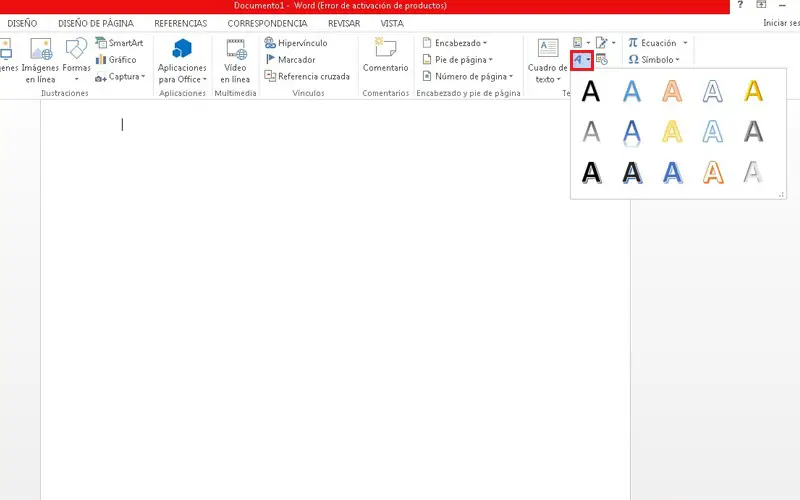Image resolution: width=800 pixels, height=500 pixels.
Task: Open the Símbolo symbol menu
Action: (654, 60)
